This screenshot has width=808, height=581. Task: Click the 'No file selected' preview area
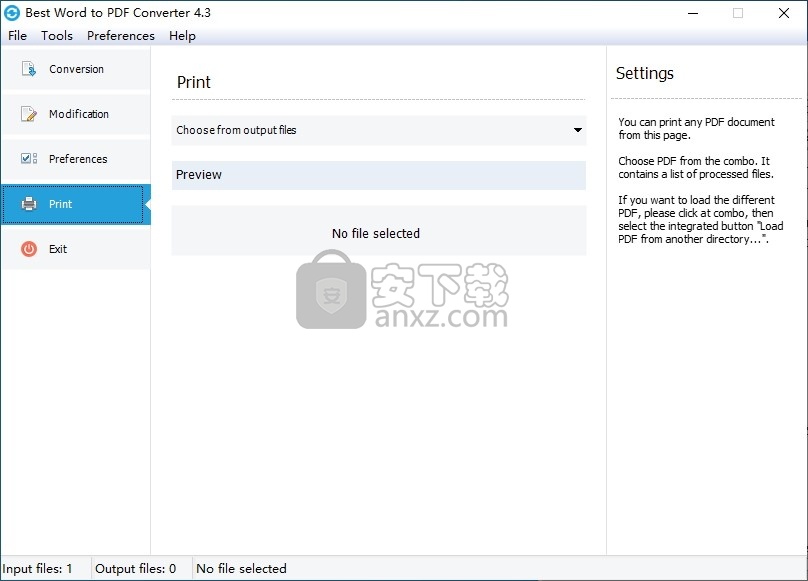pos(379,230)
